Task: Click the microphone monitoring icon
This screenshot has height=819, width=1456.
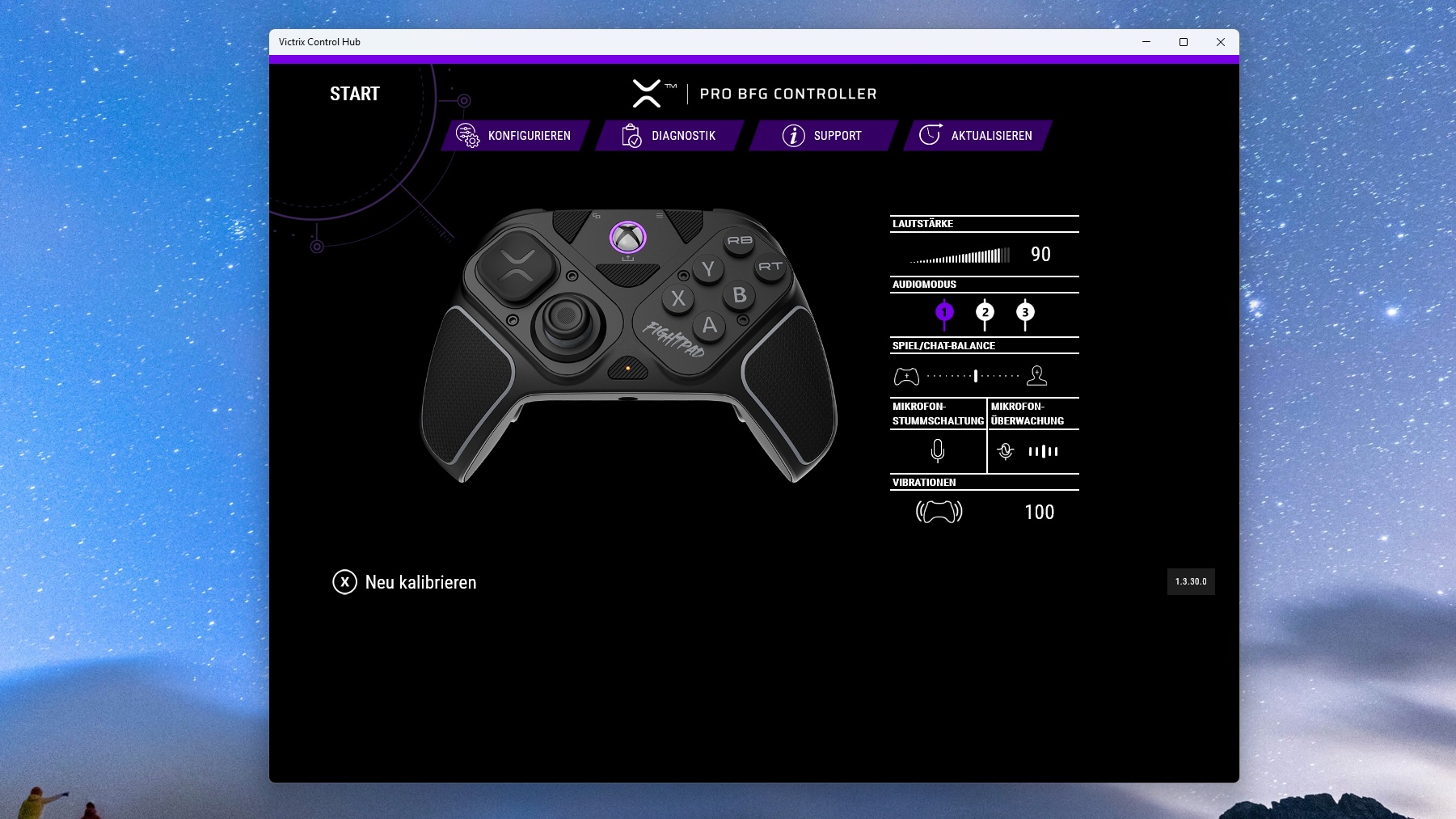Action: pos(1006,451)
